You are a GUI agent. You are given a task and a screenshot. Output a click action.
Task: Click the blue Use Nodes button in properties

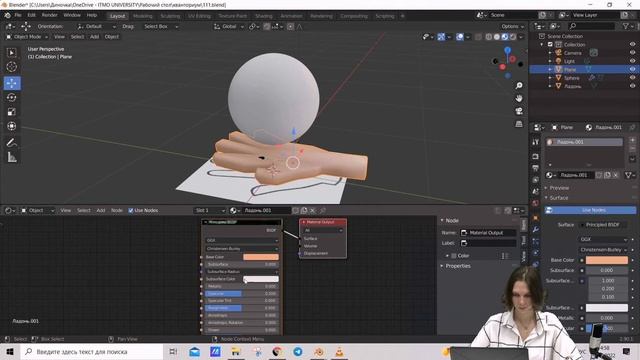pos(590,210)
